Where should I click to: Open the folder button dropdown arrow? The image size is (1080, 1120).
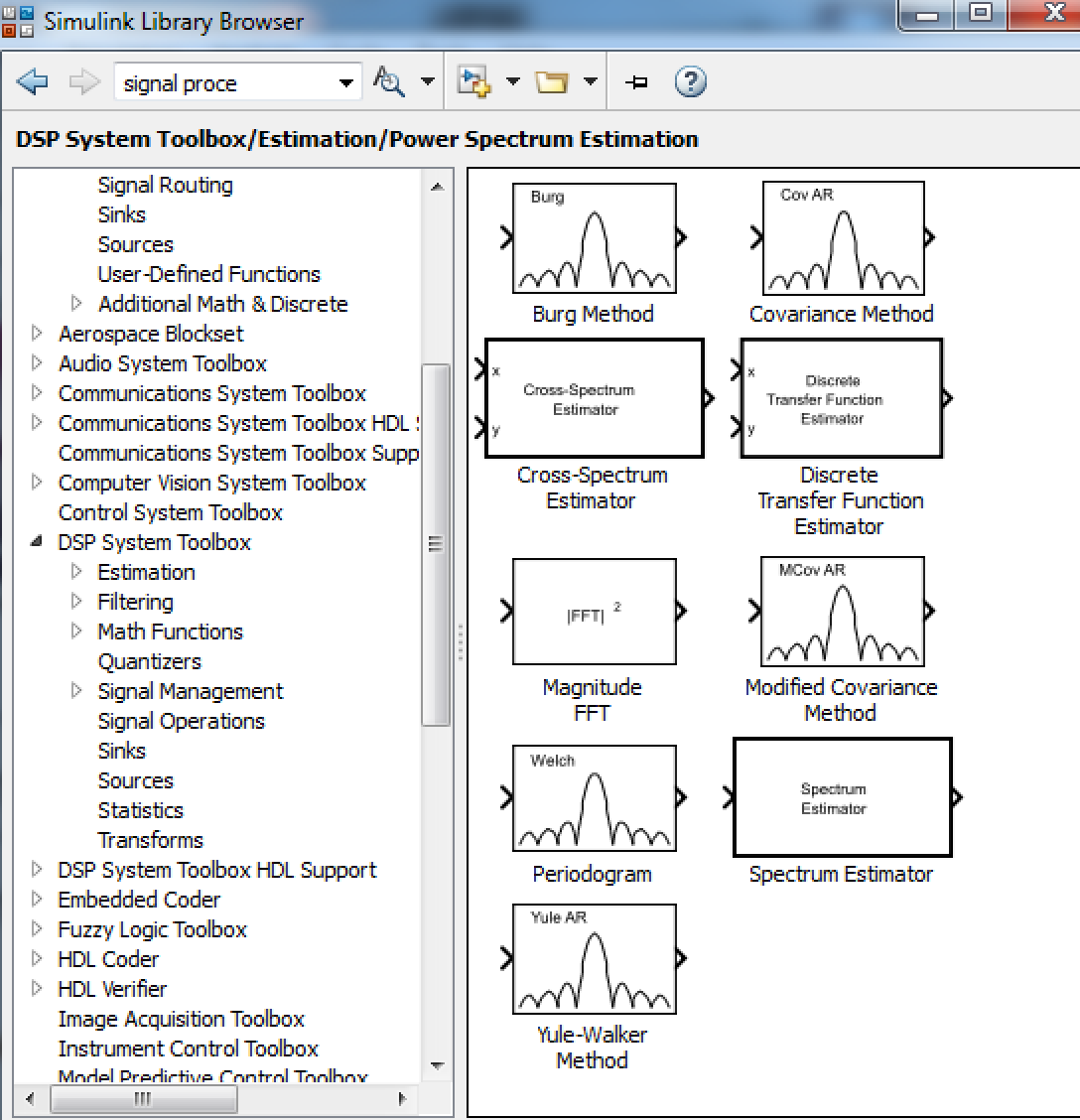590,81
